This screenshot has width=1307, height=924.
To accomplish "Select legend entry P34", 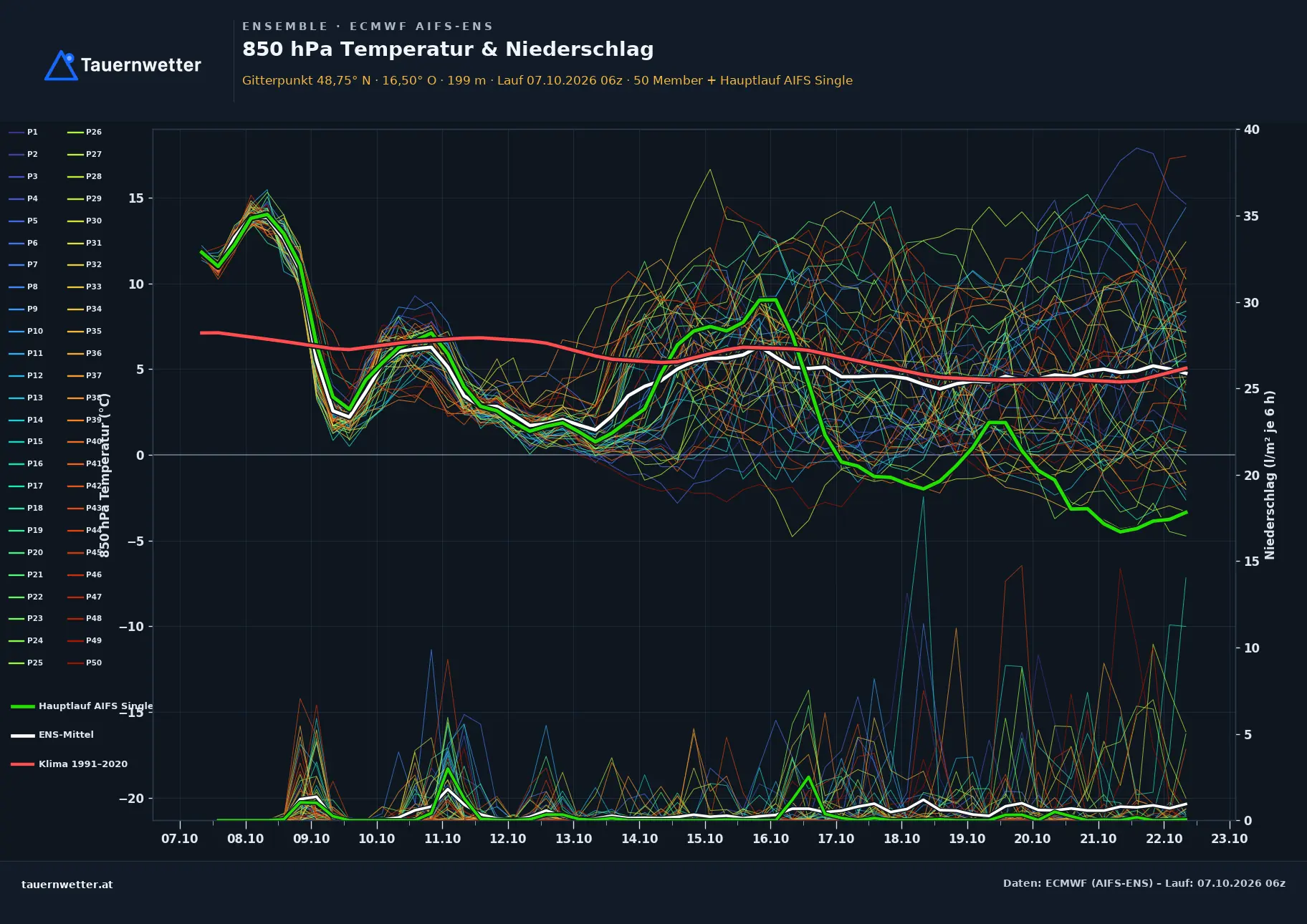I will (85, 309).
